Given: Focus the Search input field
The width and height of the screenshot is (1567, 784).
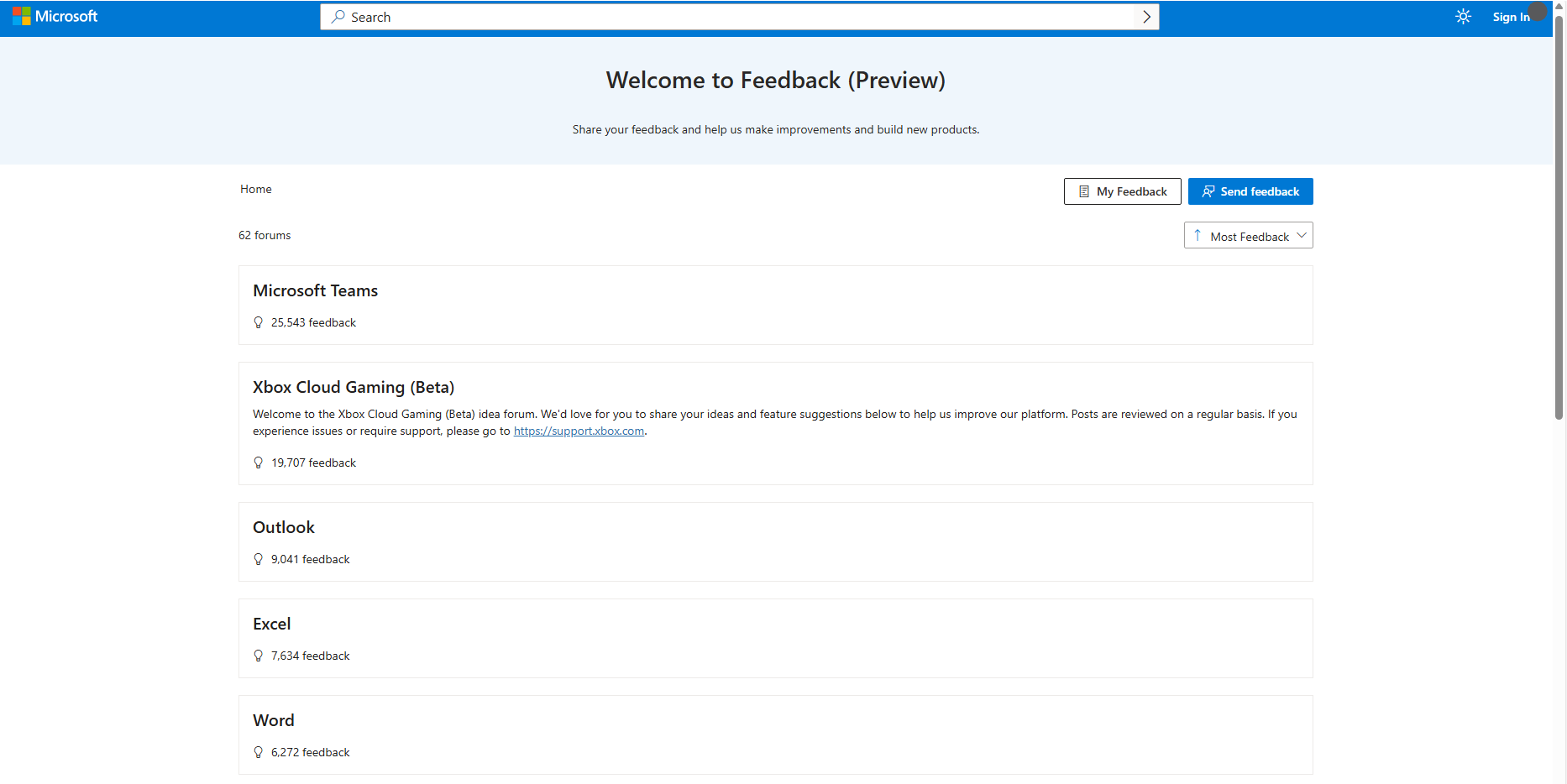Looking at the screenshot, I should coord(739,17).
